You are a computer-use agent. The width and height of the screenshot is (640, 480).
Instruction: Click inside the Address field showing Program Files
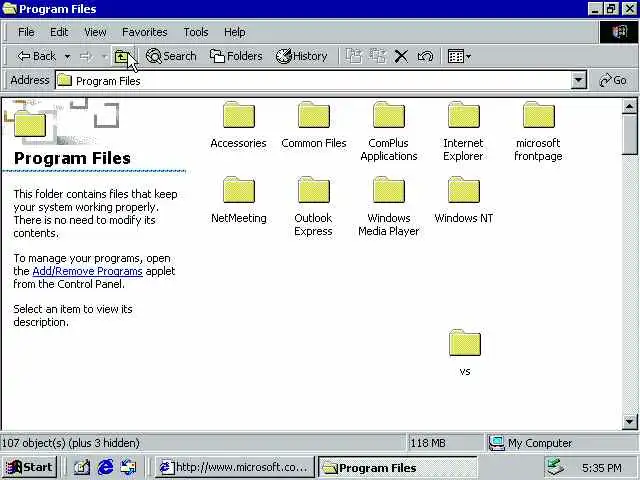point(313,80)
